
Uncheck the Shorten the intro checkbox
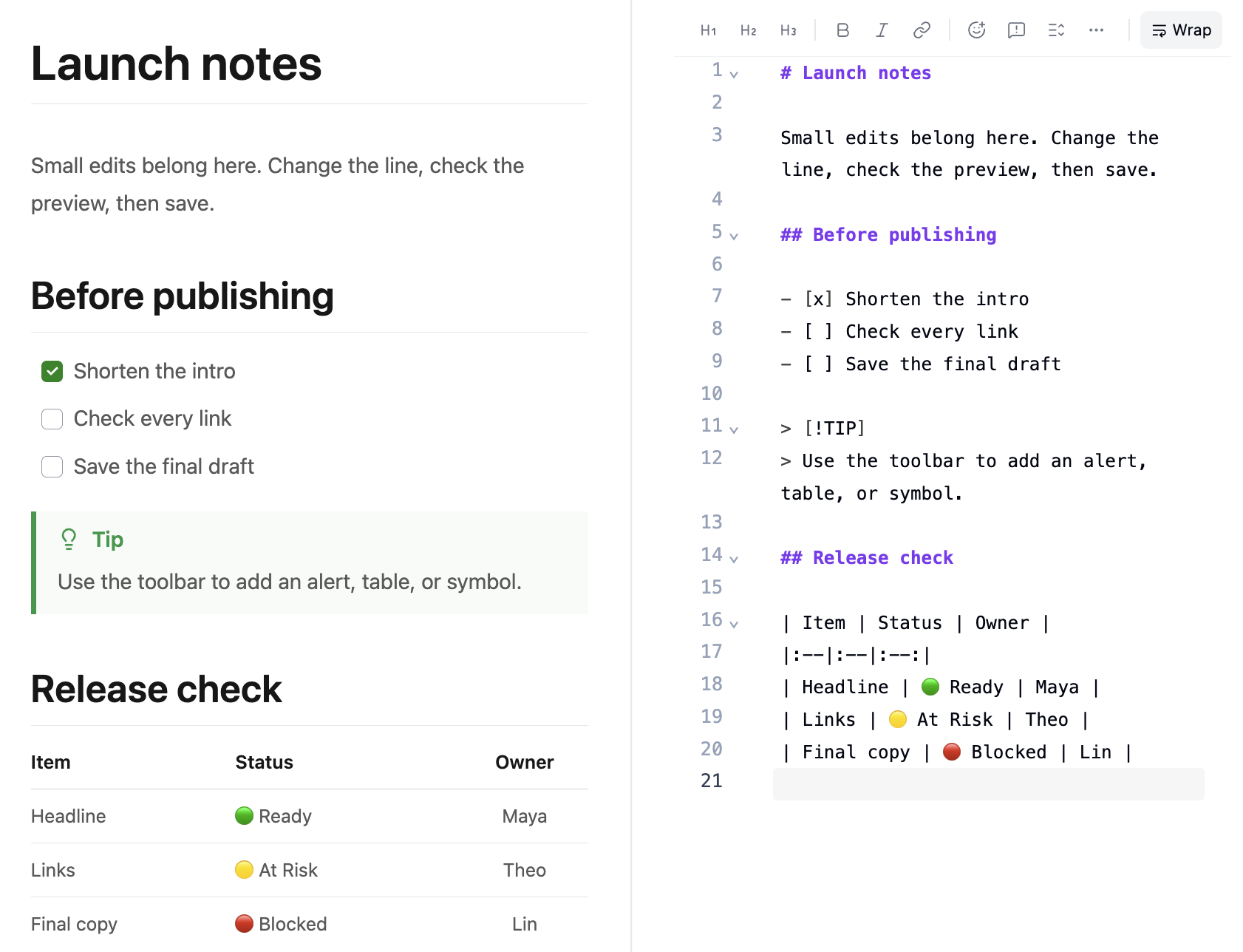coord(52,372)
